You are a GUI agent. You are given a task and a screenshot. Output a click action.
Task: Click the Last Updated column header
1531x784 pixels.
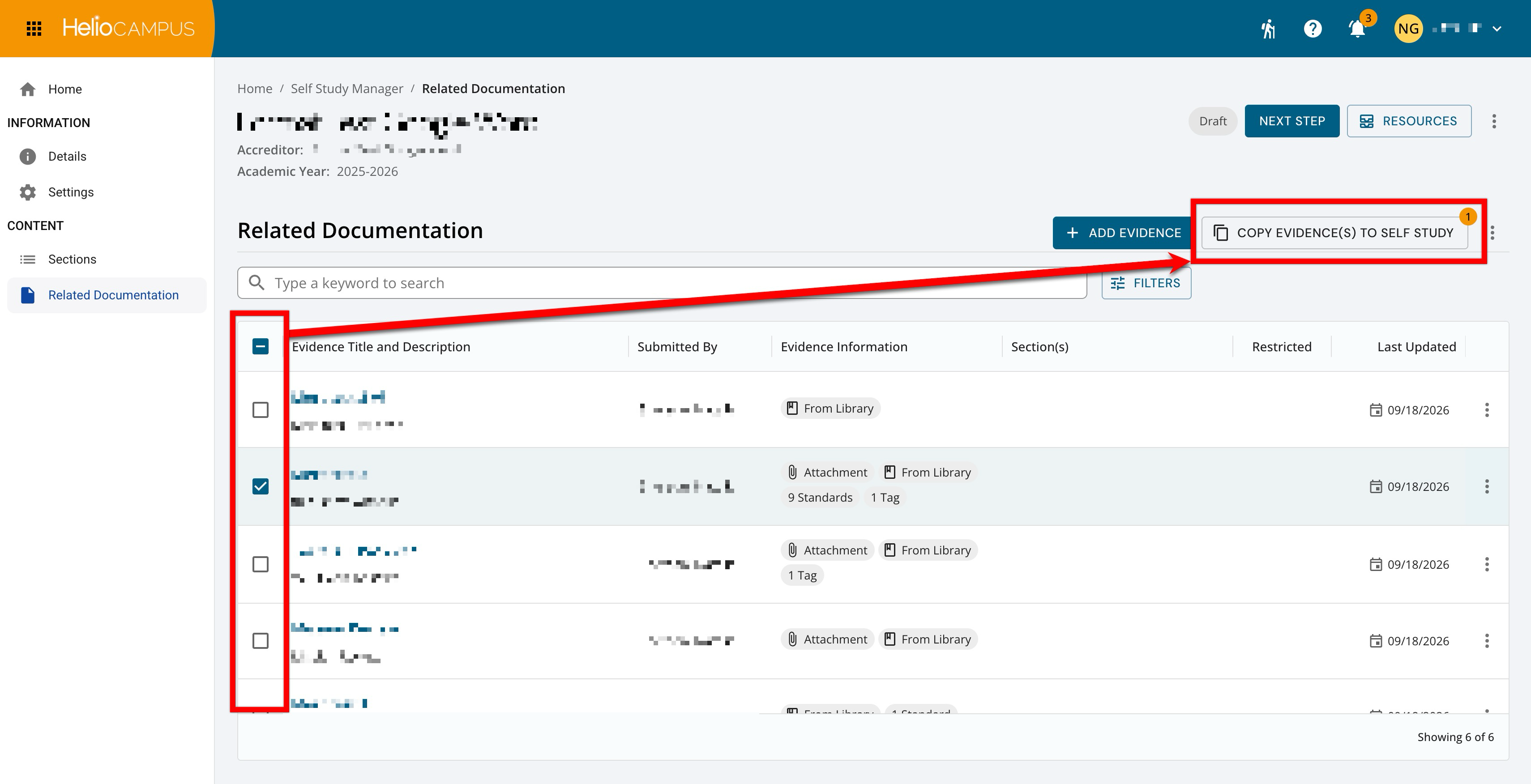tap(1416, 347)
